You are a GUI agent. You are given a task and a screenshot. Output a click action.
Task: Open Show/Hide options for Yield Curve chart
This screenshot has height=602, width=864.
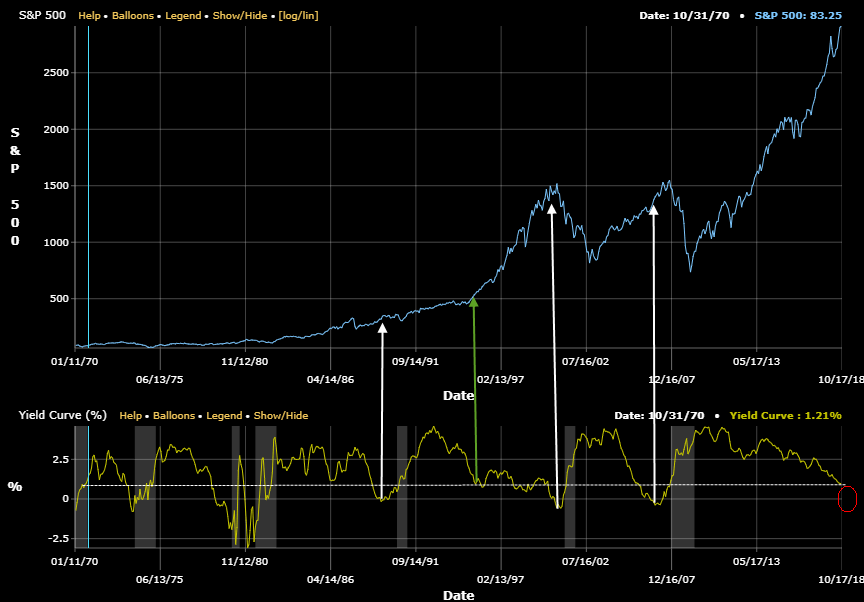tap(281, 415)
